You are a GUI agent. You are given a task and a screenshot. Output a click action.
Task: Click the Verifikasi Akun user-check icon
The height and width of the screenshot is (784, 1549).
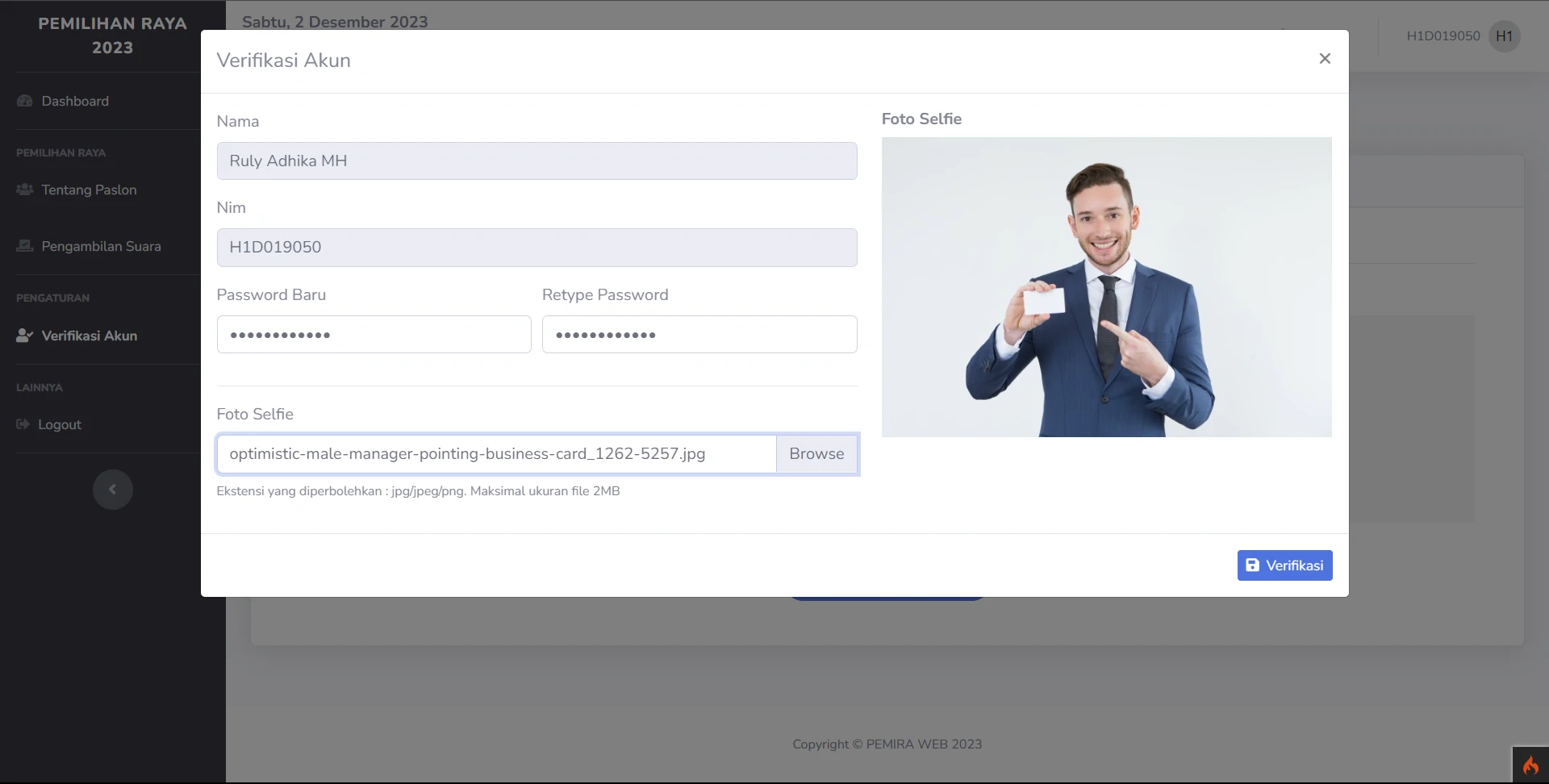tap(25, 336)
